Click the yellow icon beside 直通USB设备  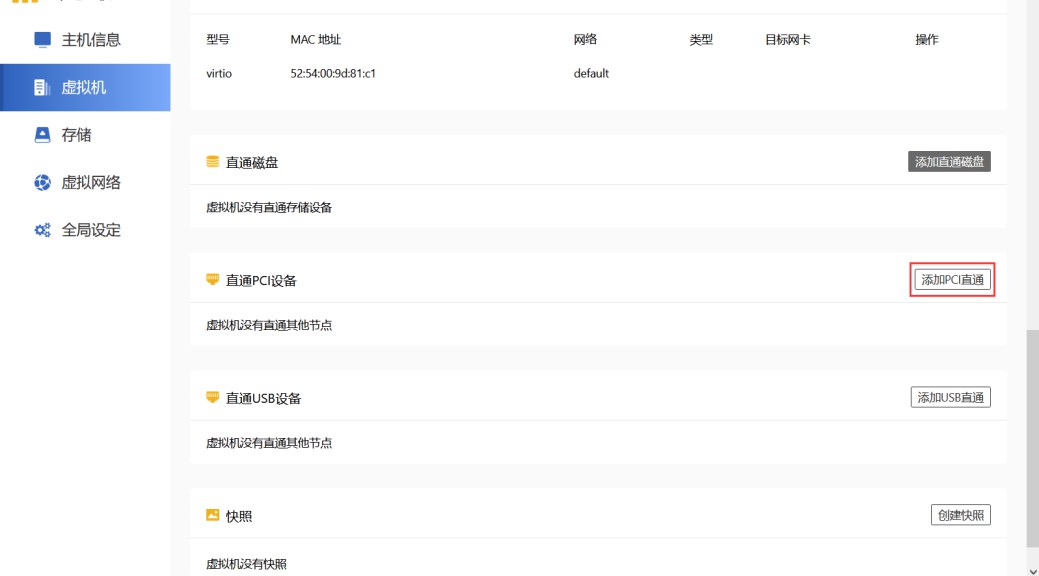pos(212,398)
